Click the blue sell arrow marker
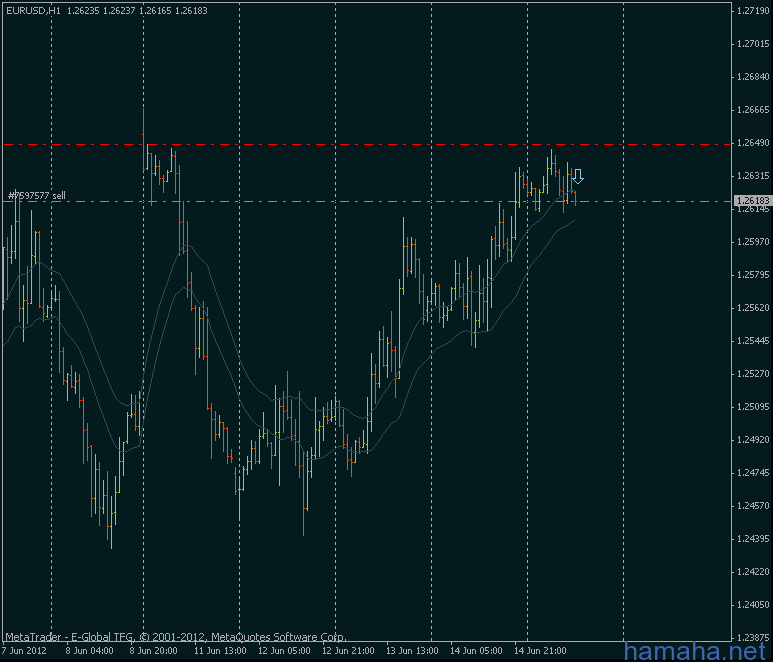This screenshot has width=773, height=662. tap(578, 176)
